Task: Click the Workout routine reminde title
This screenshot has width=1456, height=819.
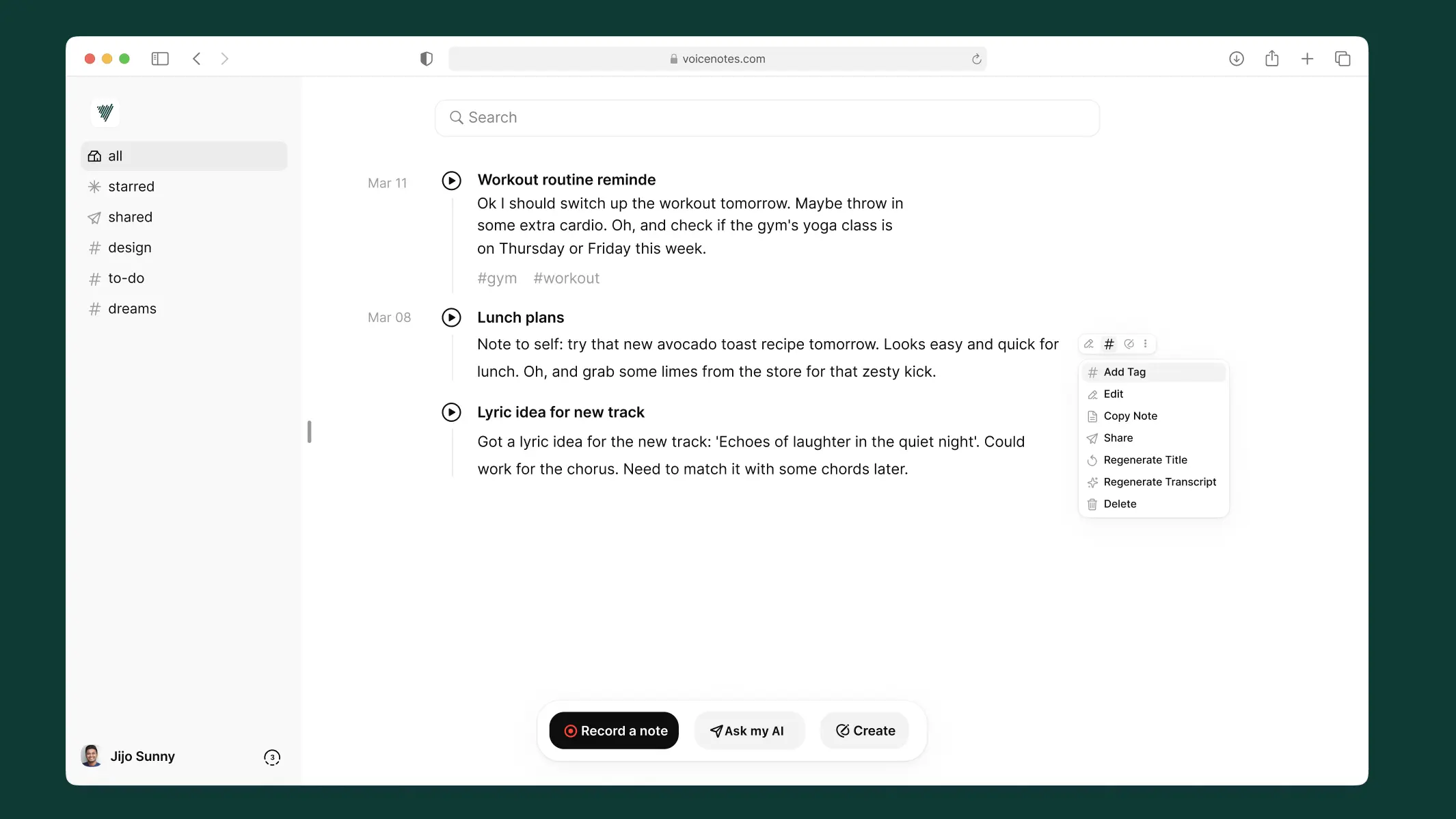Action: (x=567, y=180)
